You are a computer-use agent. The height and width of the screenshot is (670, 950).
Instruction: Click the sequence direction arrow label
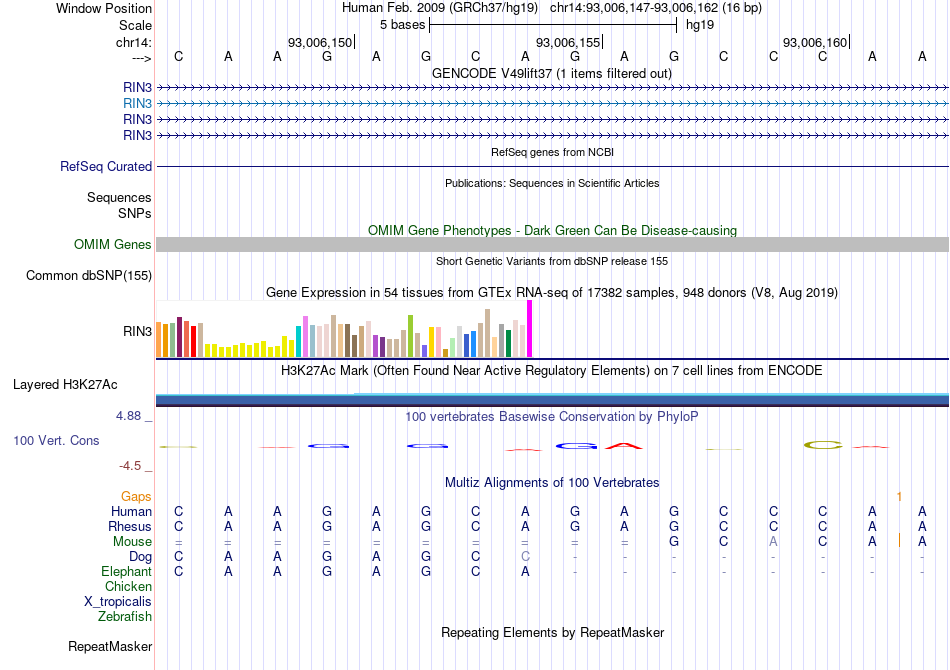point(141,58)
